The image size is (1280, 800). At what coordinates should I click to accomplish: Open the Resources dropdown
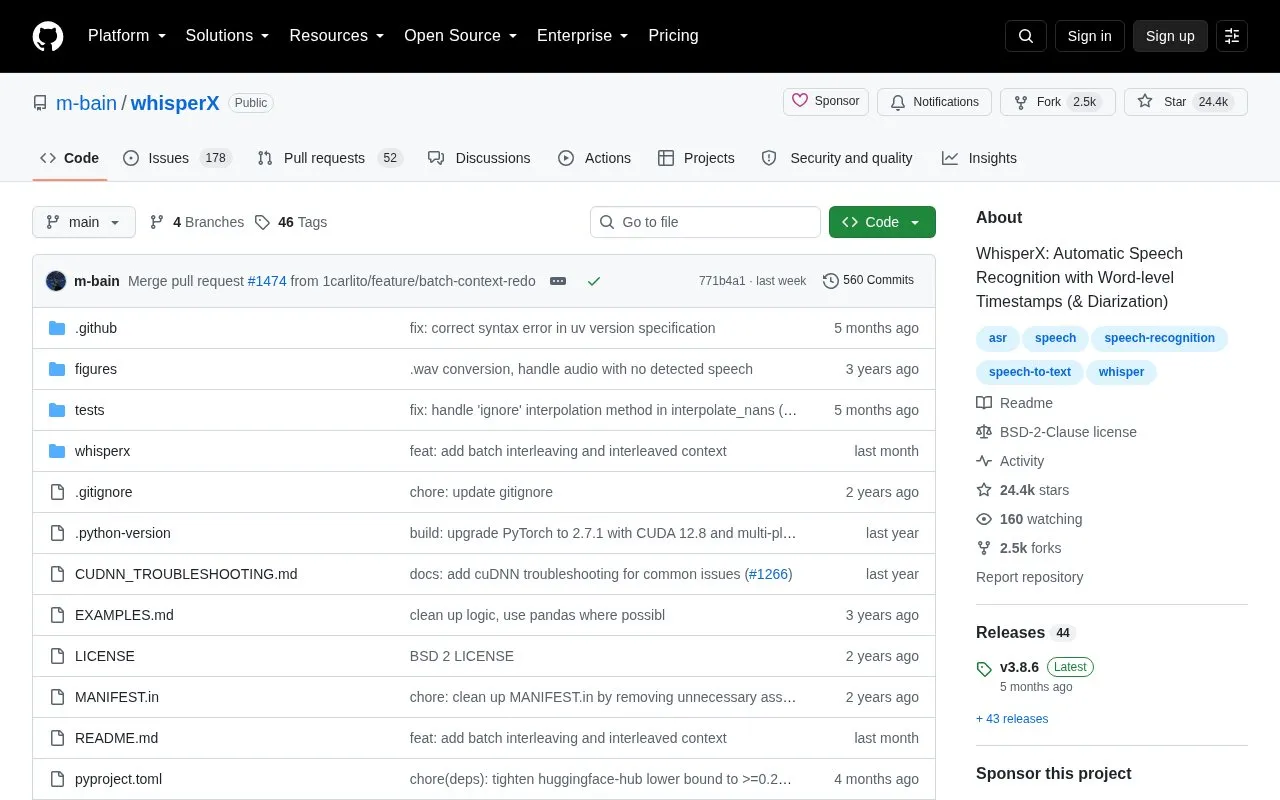tap(337, 36)
